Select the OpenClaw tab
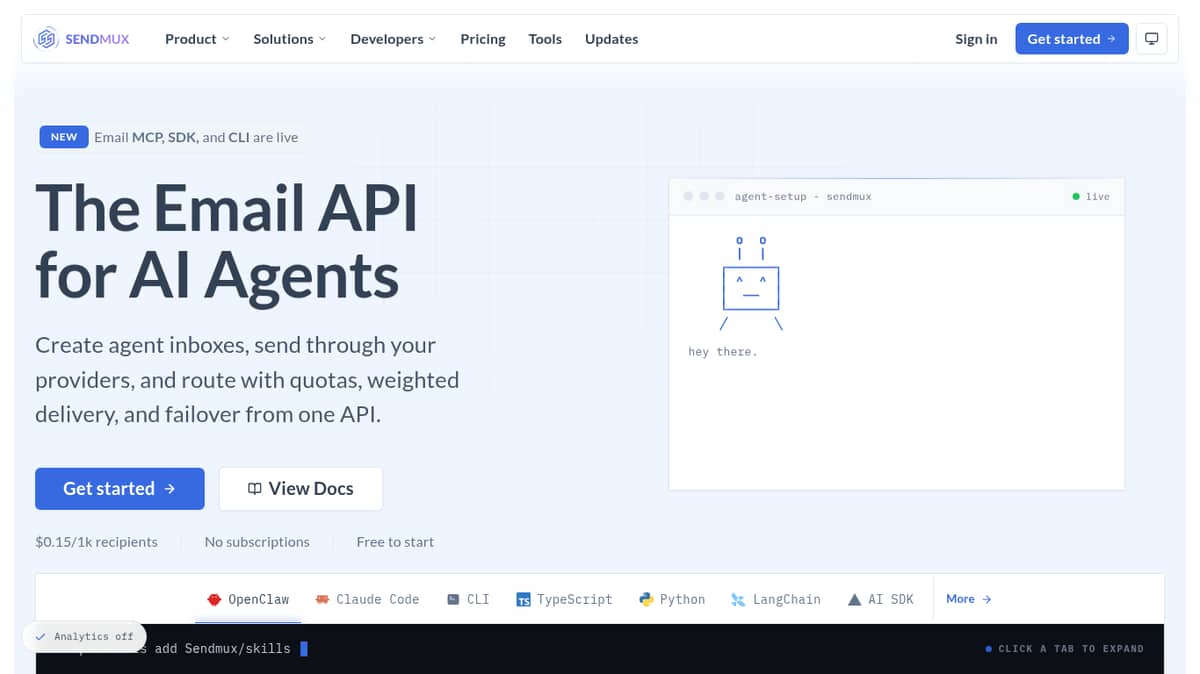 (248, 599)
